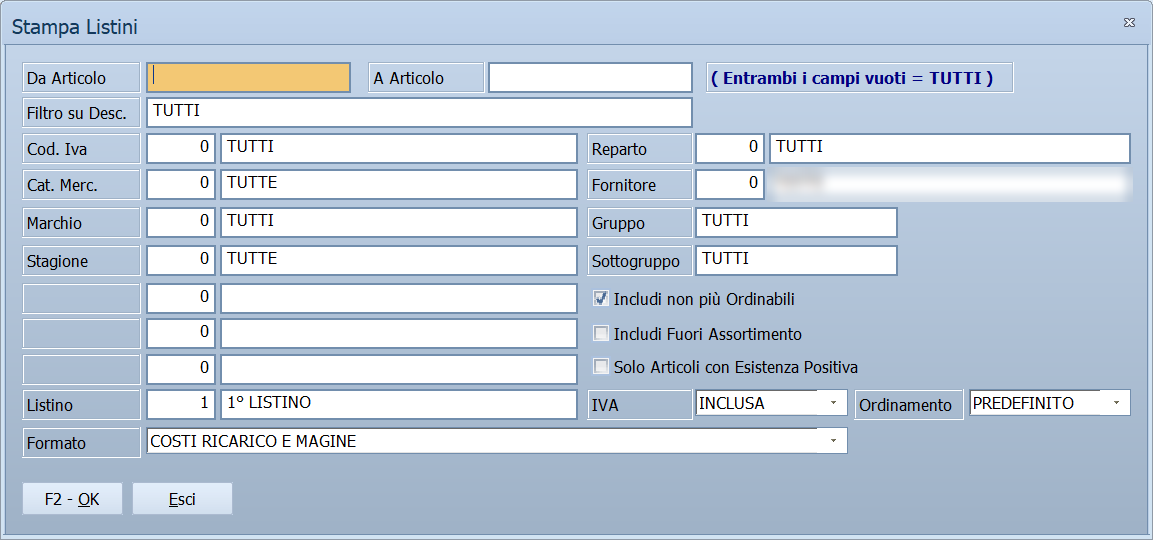Click the Cat. Merc. description field
The height and width of the screenshot is (540, 1153).
399,185
